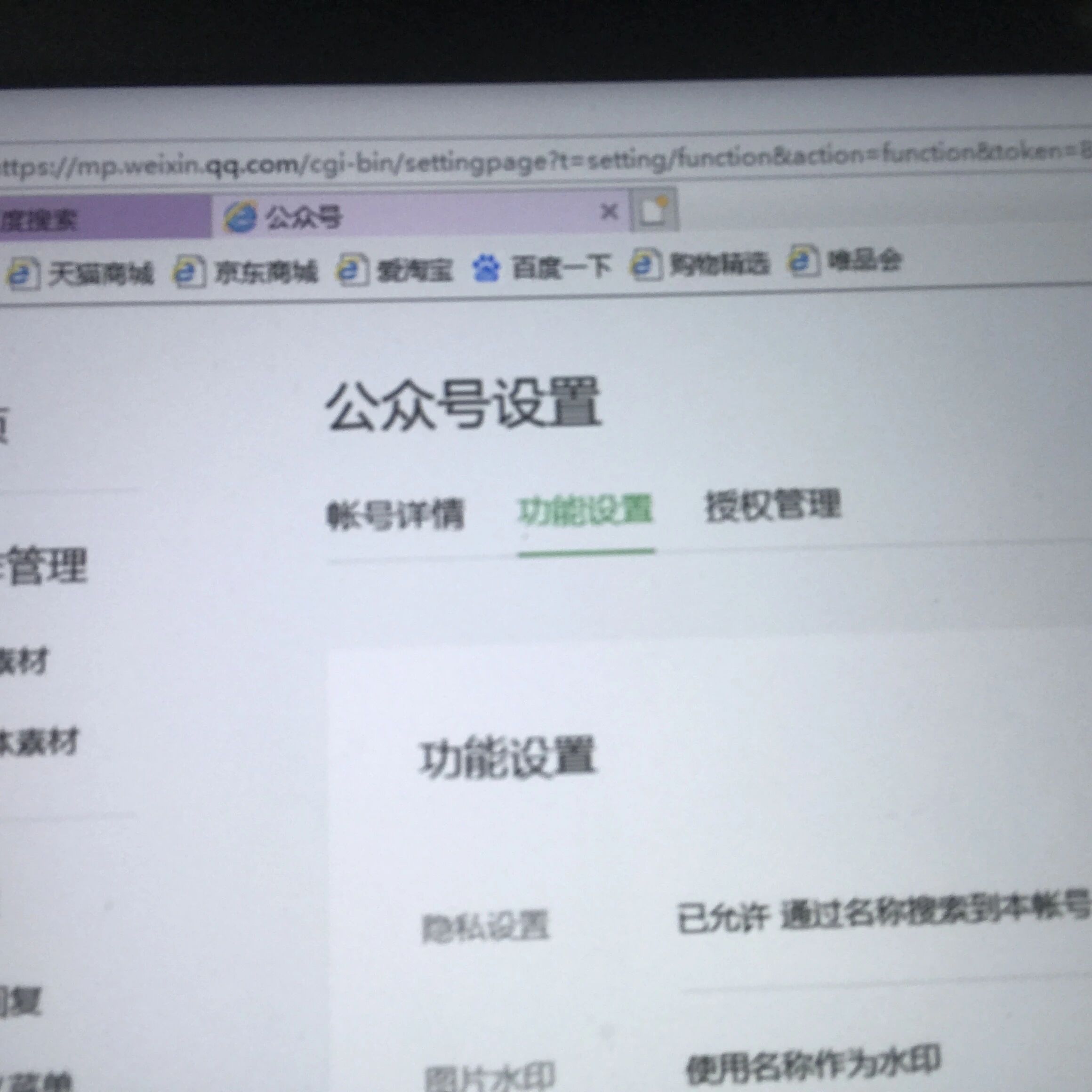Open the 授权管理 tab
The height and width of the screenshot is (1092, 1092).
pyautogui.click(x=773, y=506)
